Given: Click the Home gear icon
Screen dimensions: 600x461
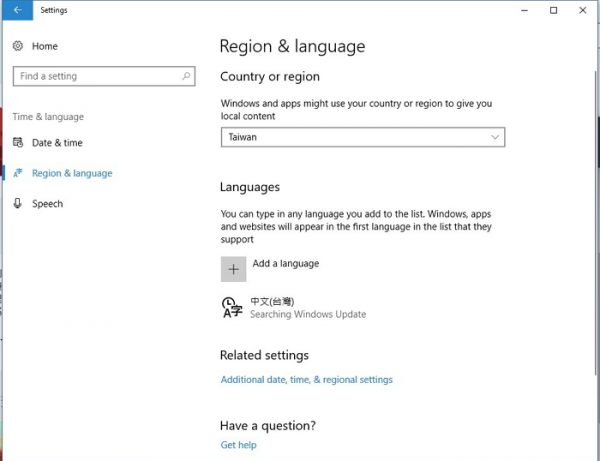Looking at the screenshot, I should tap(18, 46).
